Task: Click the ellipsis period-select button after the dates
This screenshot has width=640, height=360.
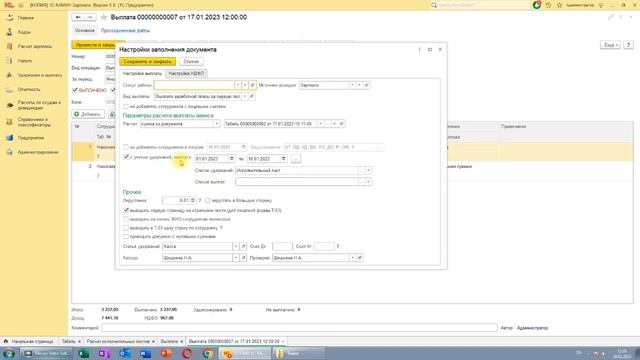Action: (x=296, y=158)
